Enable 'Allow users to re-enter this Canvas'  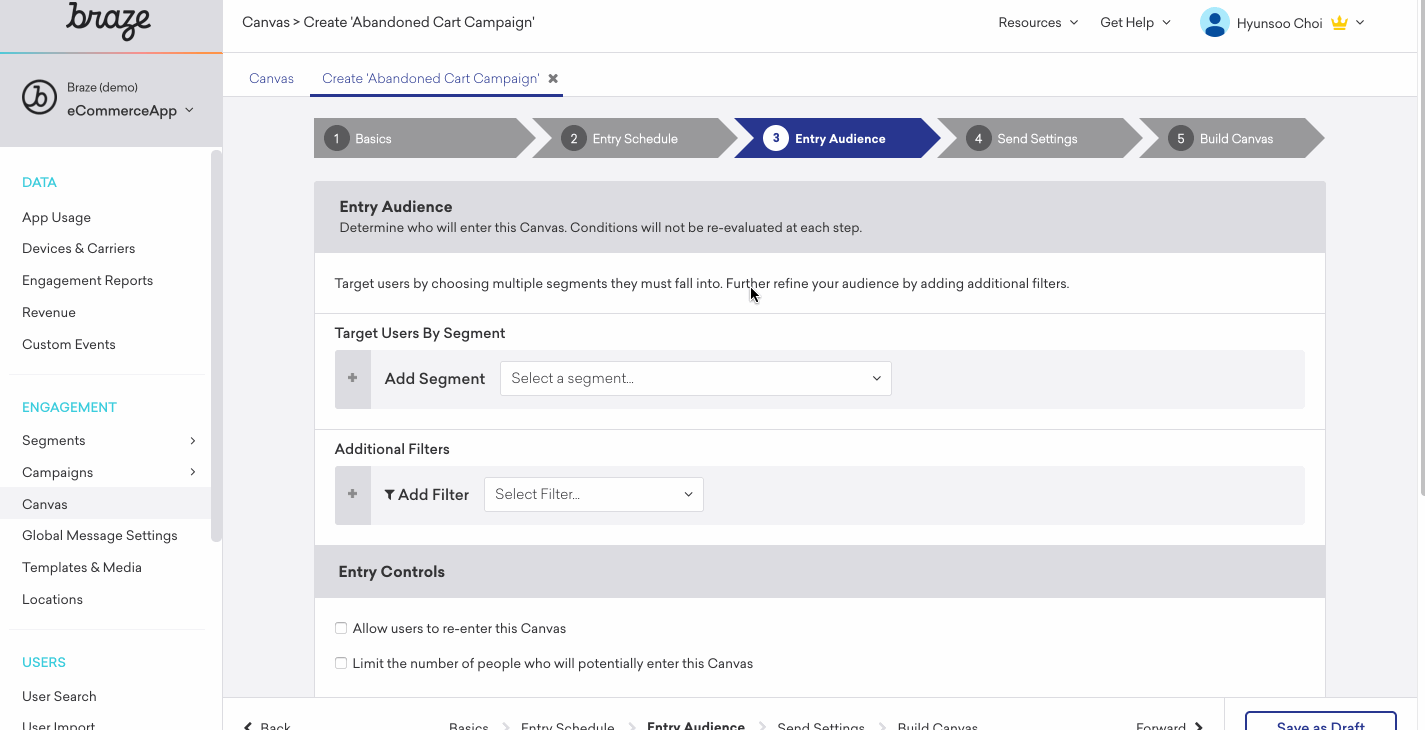pos(341,628)
